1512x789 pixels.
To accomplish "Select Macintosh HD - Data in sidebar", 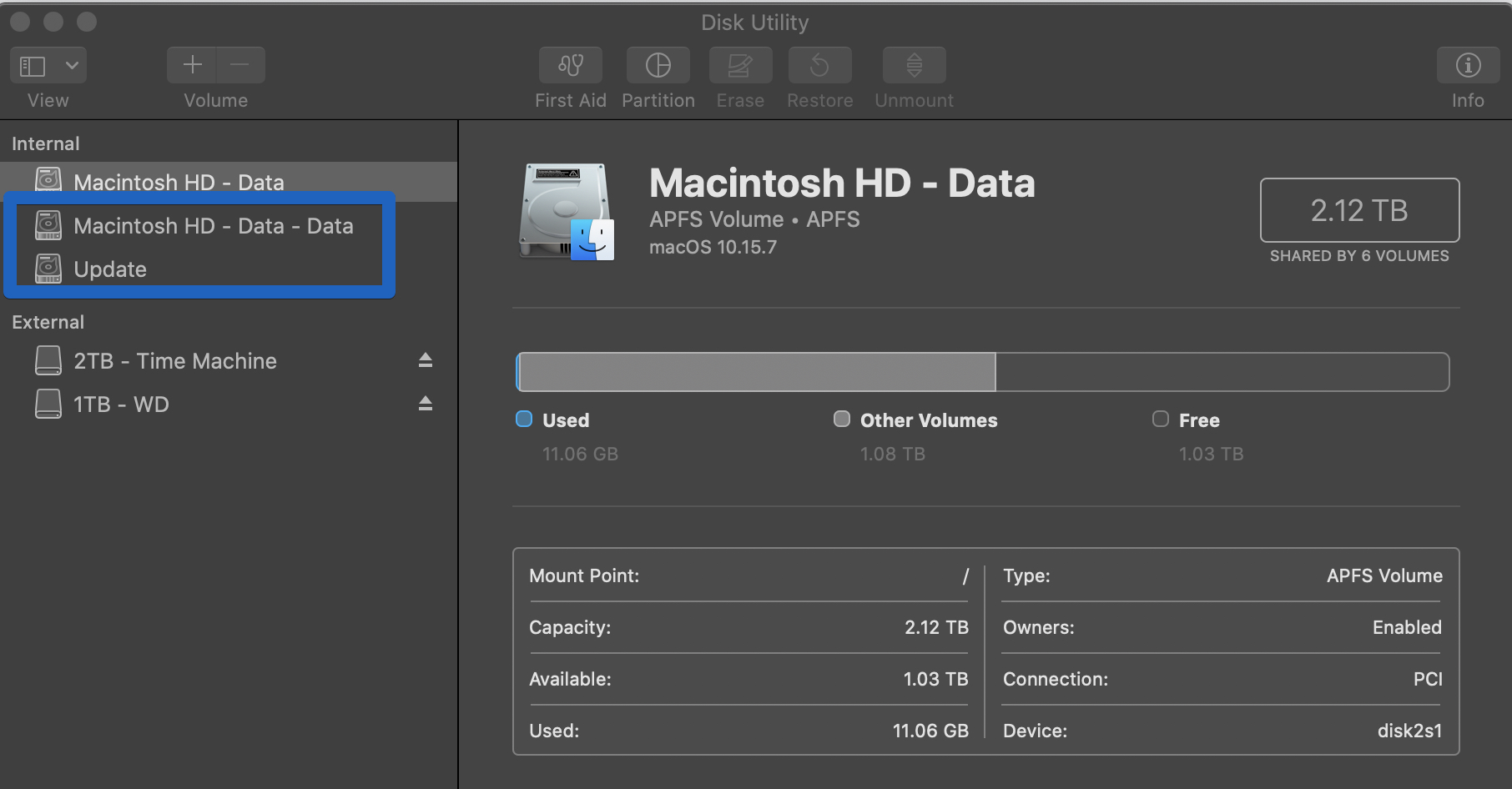I will (x=179, y=182).
